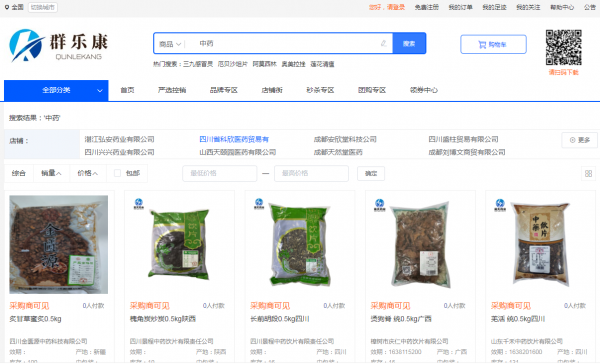This screenshot has height=364, width=600.
Task: Click the 请登录 login link
Action: (x=395, y=7)
